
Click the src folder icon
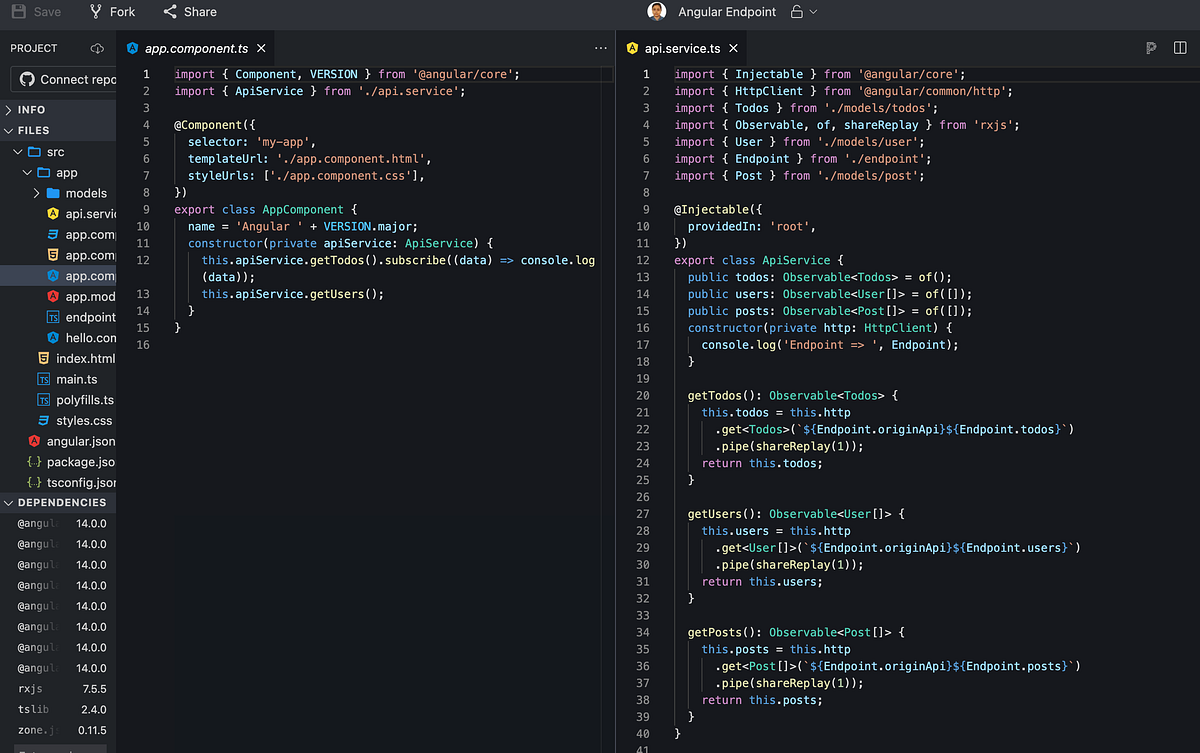[x=34, y=152]
